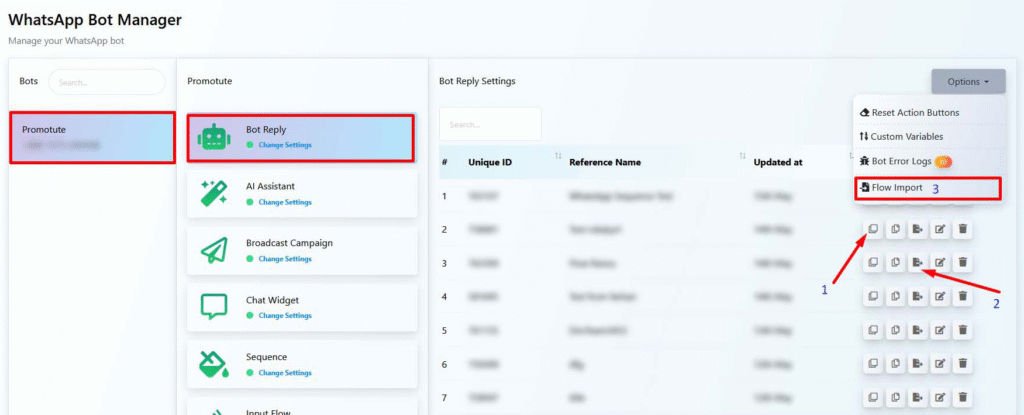Screen dimensions: 1024x415
Task: Click the stacked-squares clone icon in row 6
Action: 872,363
